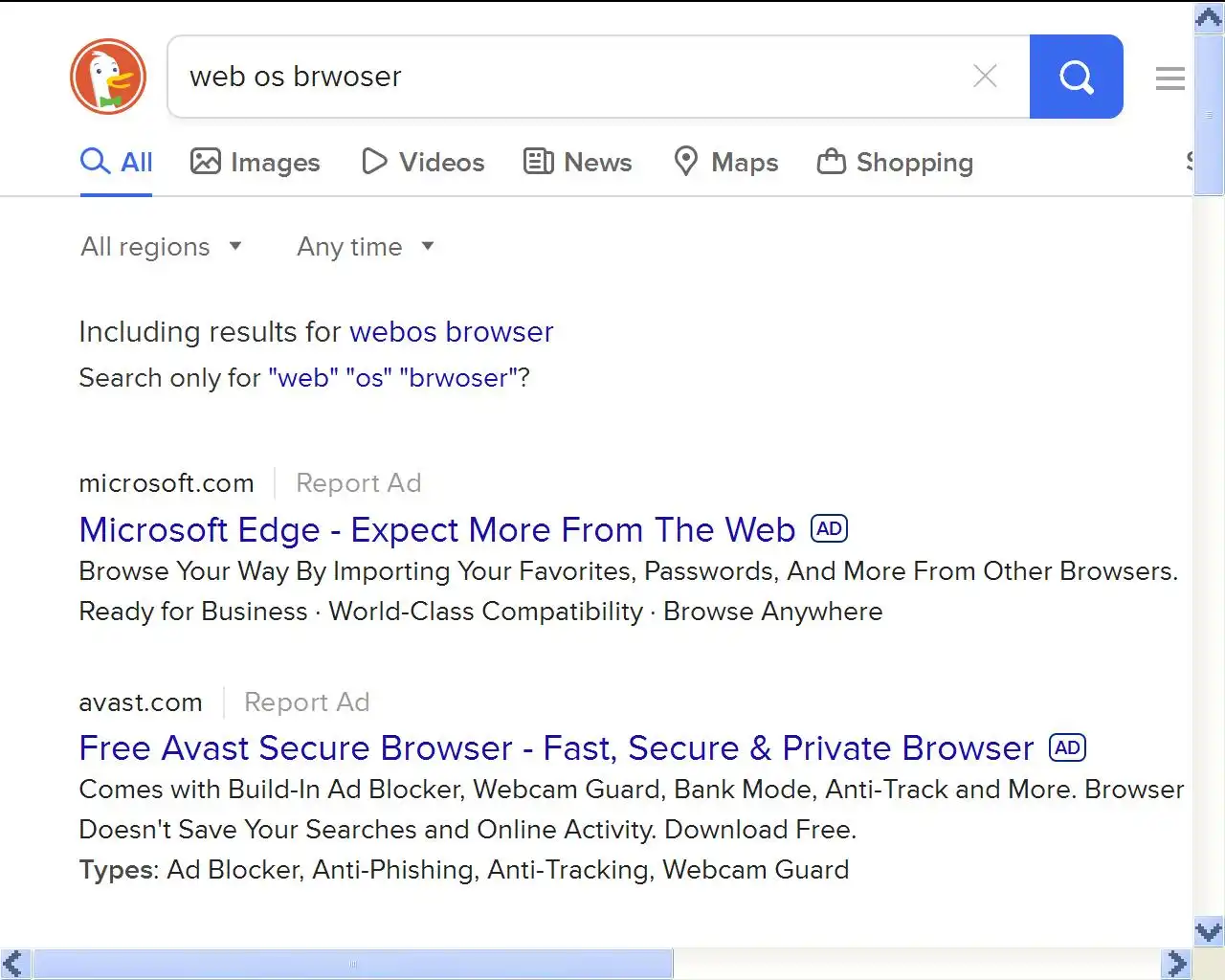Switch to the Images tab
This screenshot has width=1225, height=980.
pyautogui.click(x=256, y=163)
